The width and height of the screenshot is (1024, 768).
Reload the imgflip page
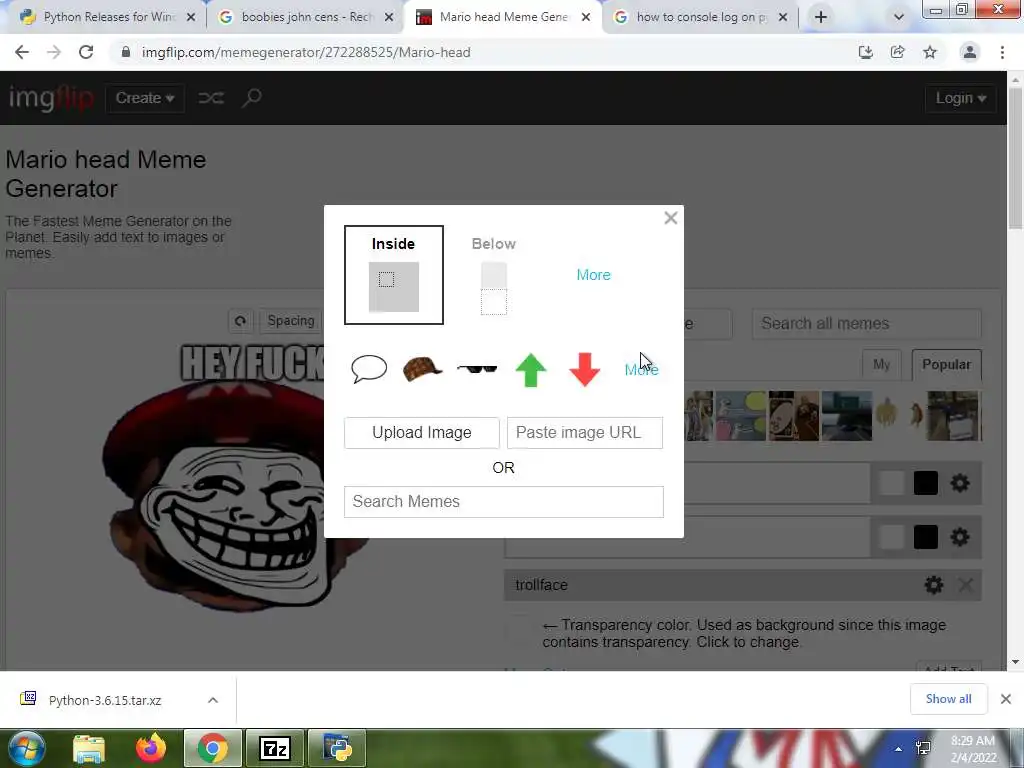click(x=86, y=52)
